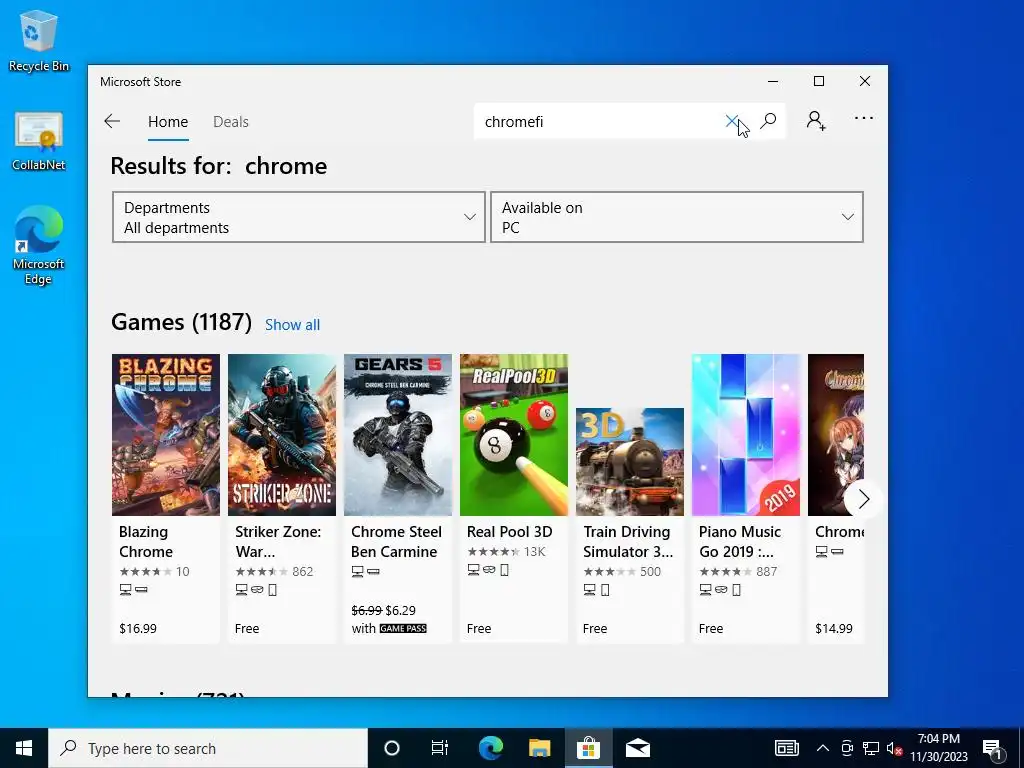Click Piano Music Go 887 rating stars

point(726,571)
